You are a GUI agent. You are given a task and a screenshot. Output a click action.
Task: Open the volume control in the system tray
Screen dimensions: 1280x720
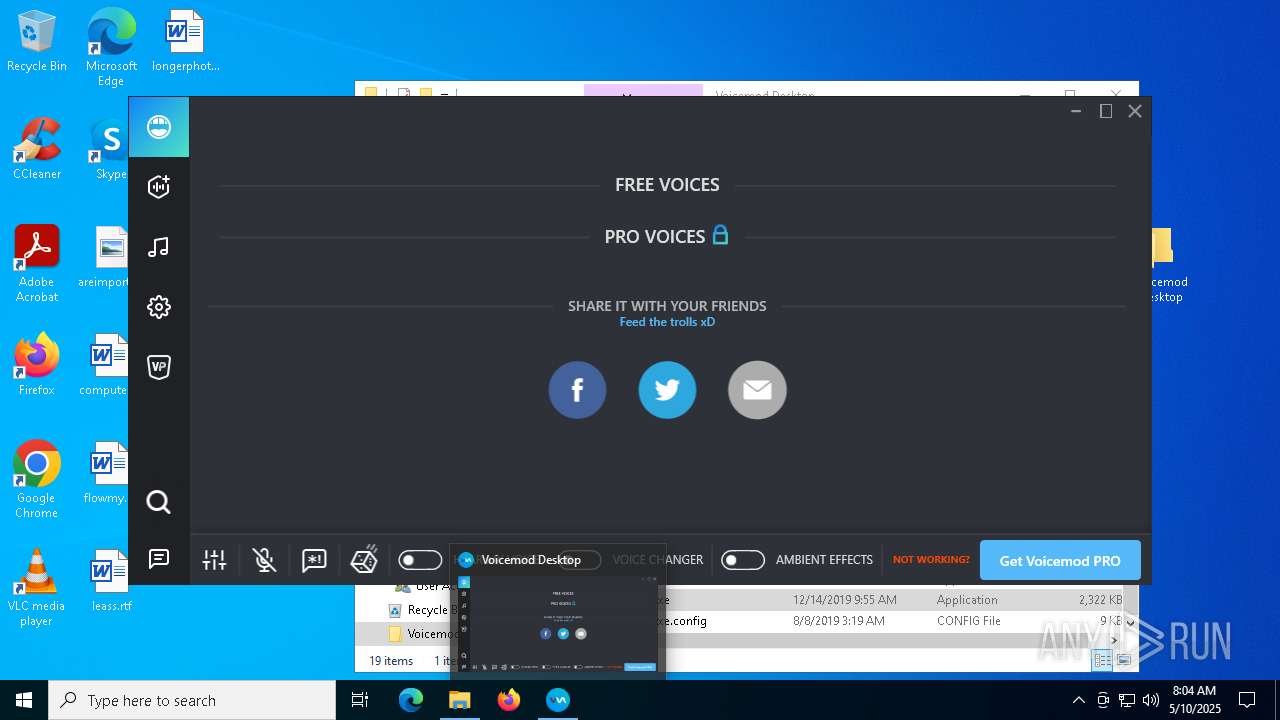coord(1151,700)
